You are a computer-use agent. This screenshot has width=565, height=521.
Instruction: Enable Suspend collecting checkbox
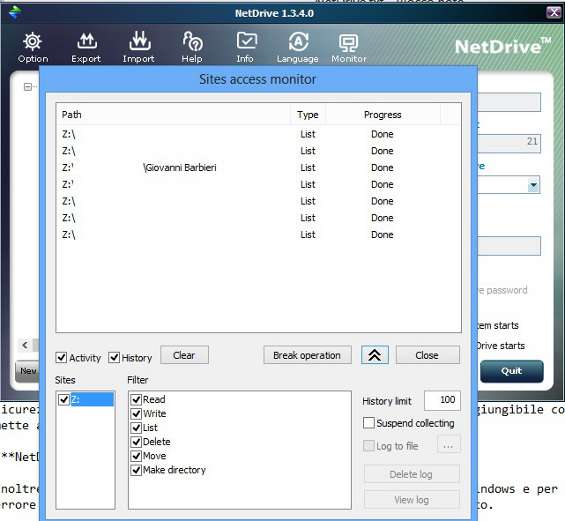(x=369, y=423)
